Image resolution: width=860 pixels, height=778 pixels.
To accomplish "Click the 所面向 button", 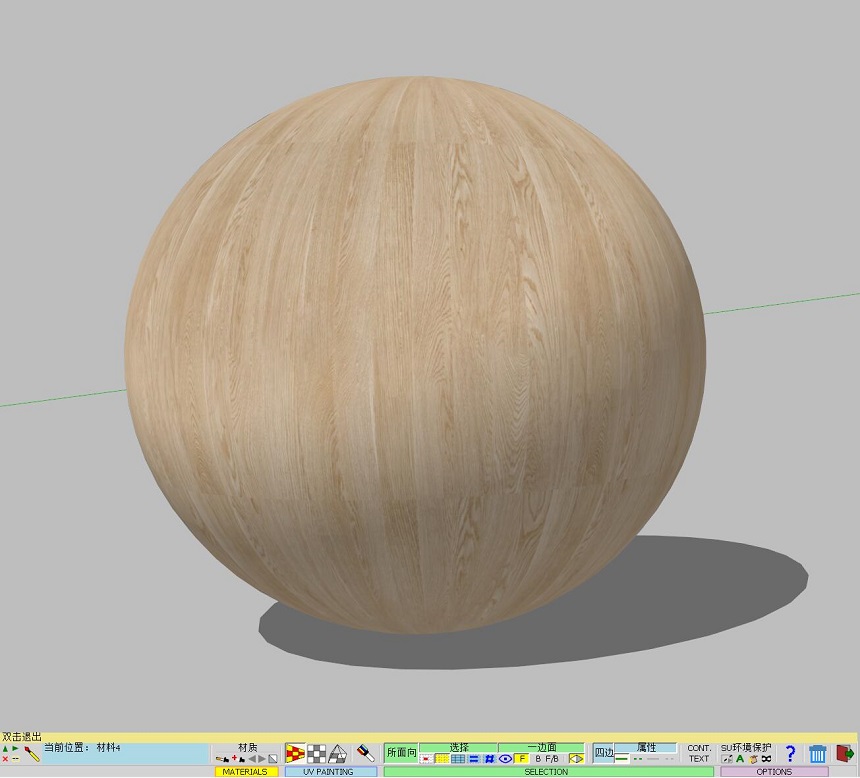I will click(401, 753).
